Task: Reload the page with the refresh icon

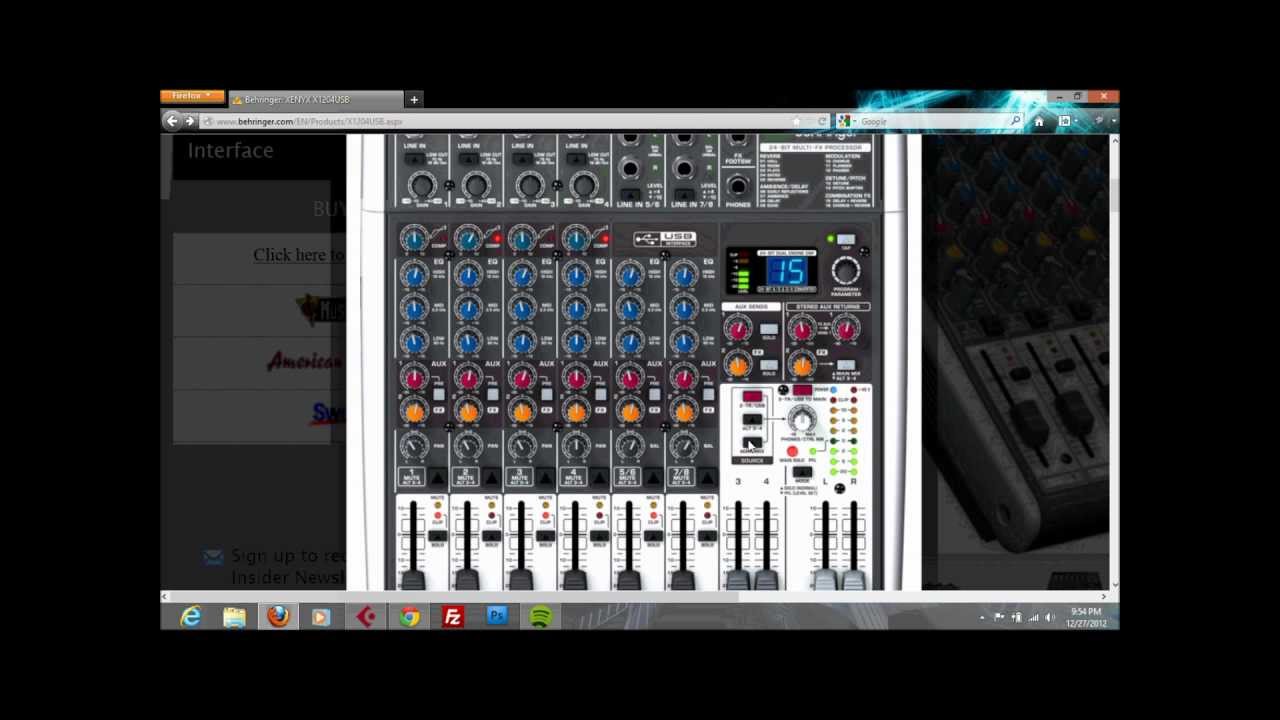Action: 822,121
